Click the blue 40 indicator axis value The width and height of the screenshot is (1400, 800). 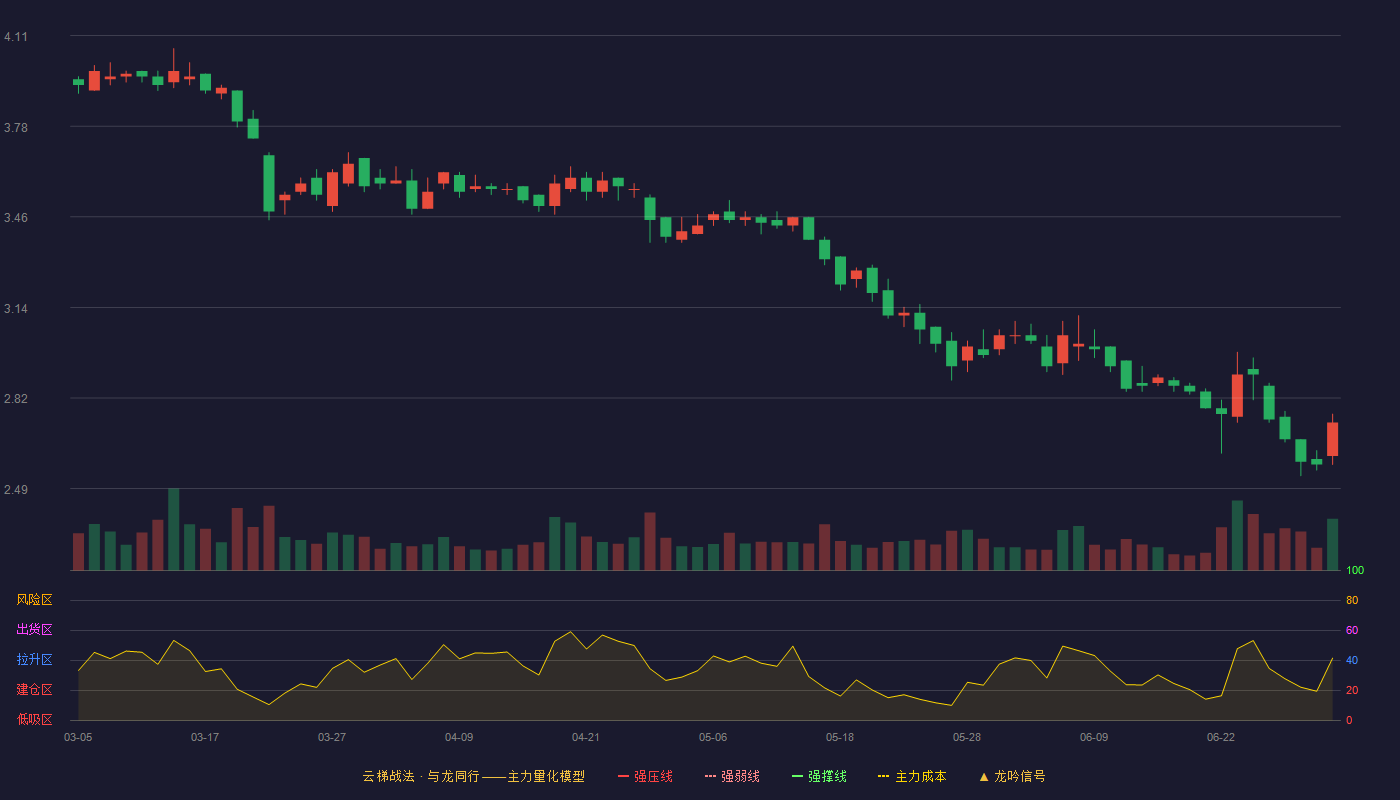[1352, 660]
